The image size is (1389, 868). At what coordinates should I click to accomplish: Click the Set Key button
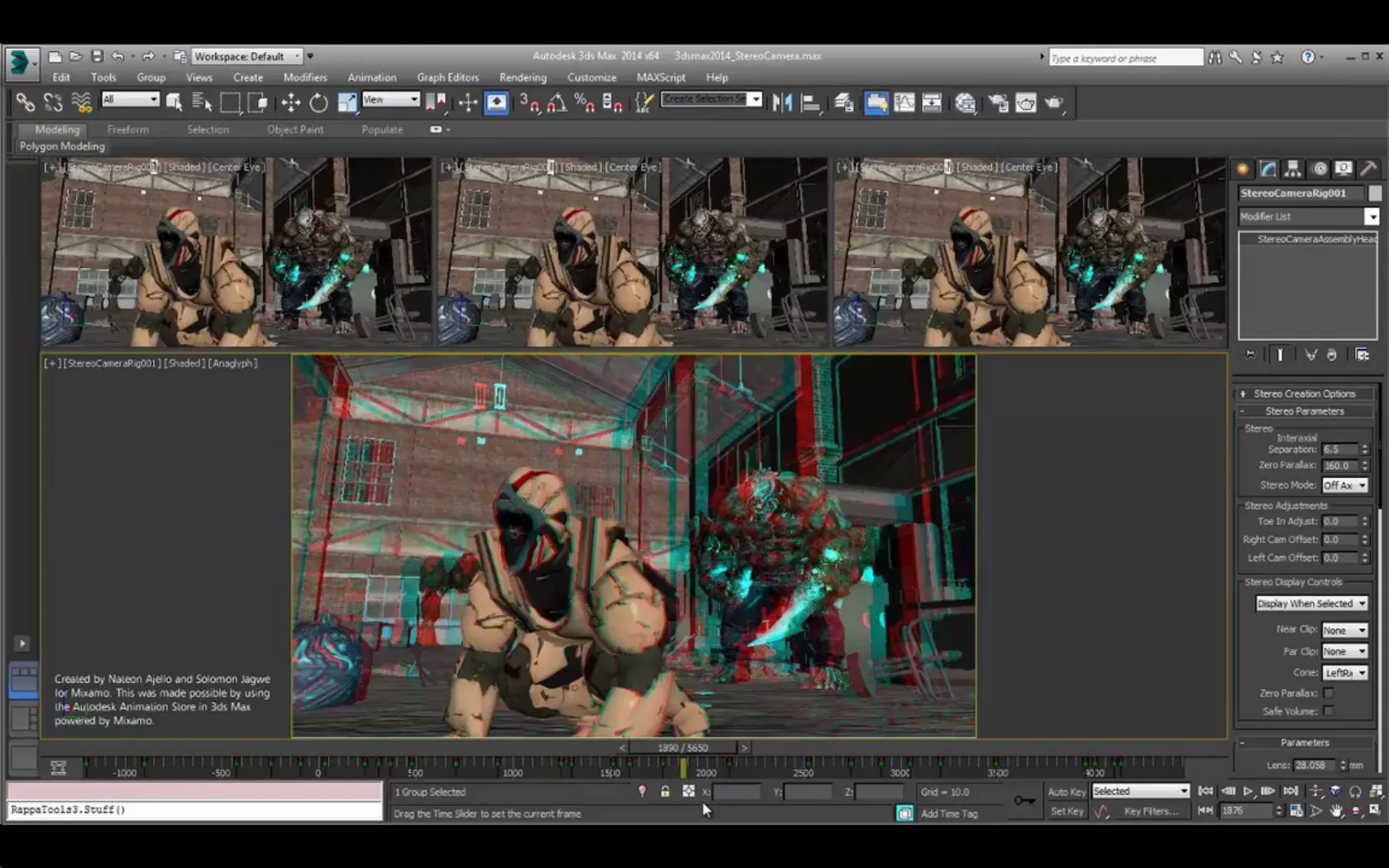click(x=1067, y=812)
